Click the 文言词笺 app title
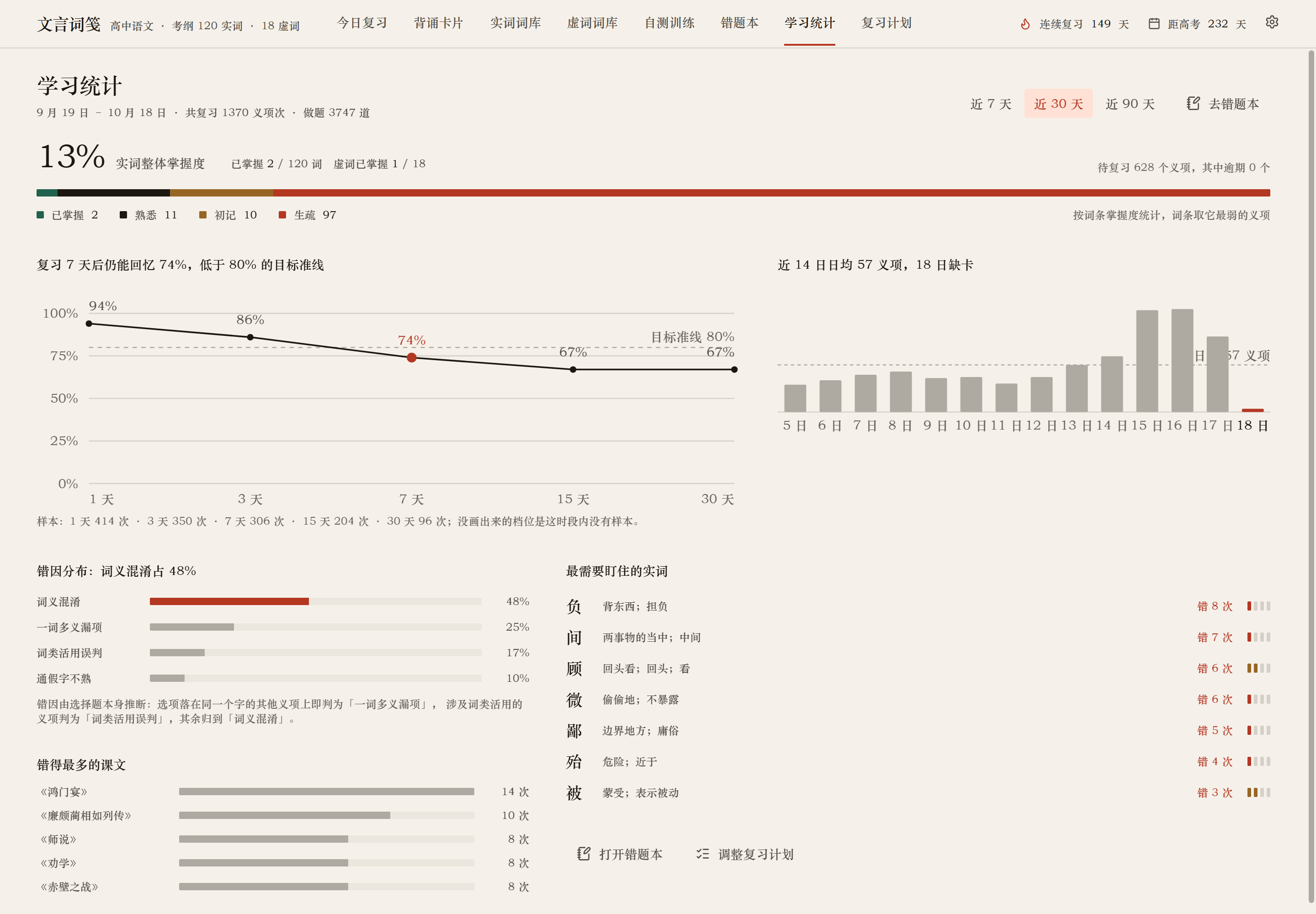 click(x=69, y=24)
